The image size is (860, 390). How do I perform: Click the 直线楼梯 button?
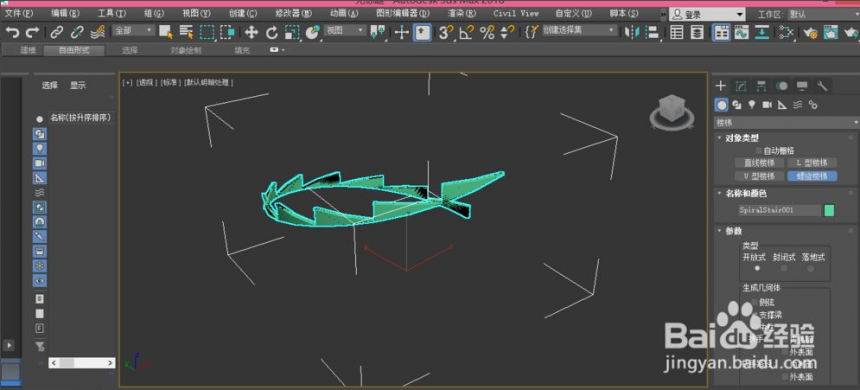(759, 163)
